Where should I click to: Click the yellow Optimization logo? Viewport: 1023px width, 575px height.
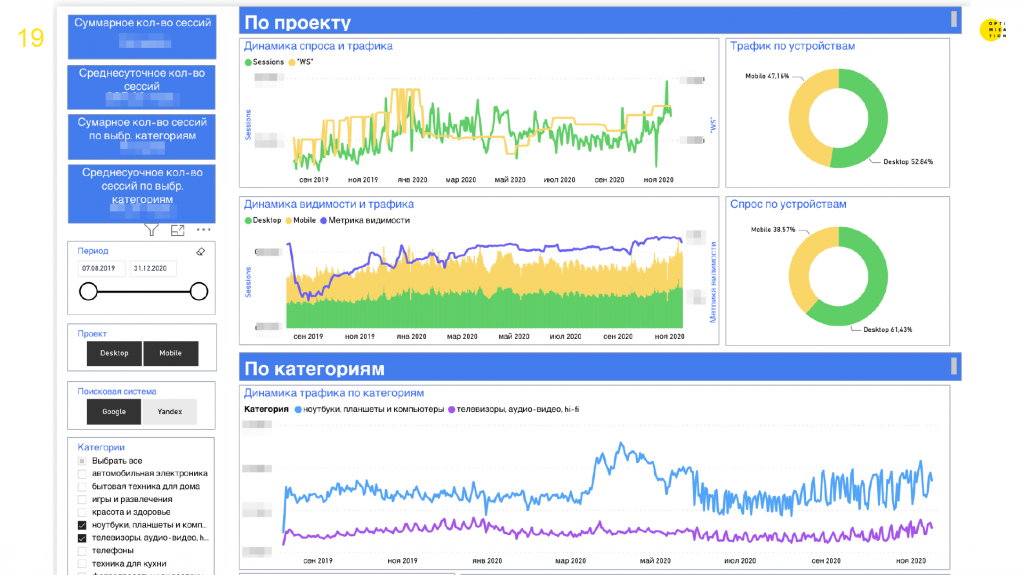click(993, 30)
